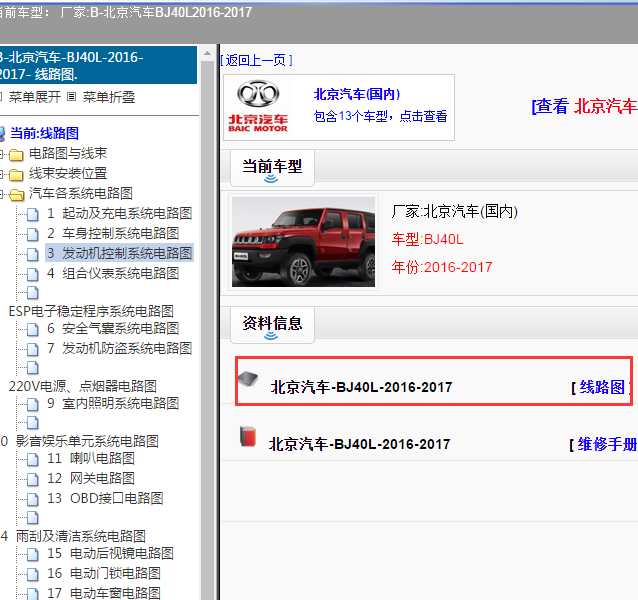Screen dimensions: 638x600
Task: Click the page icon above 雨刮及清洁系统电路图
Action: tap(33, 518)
